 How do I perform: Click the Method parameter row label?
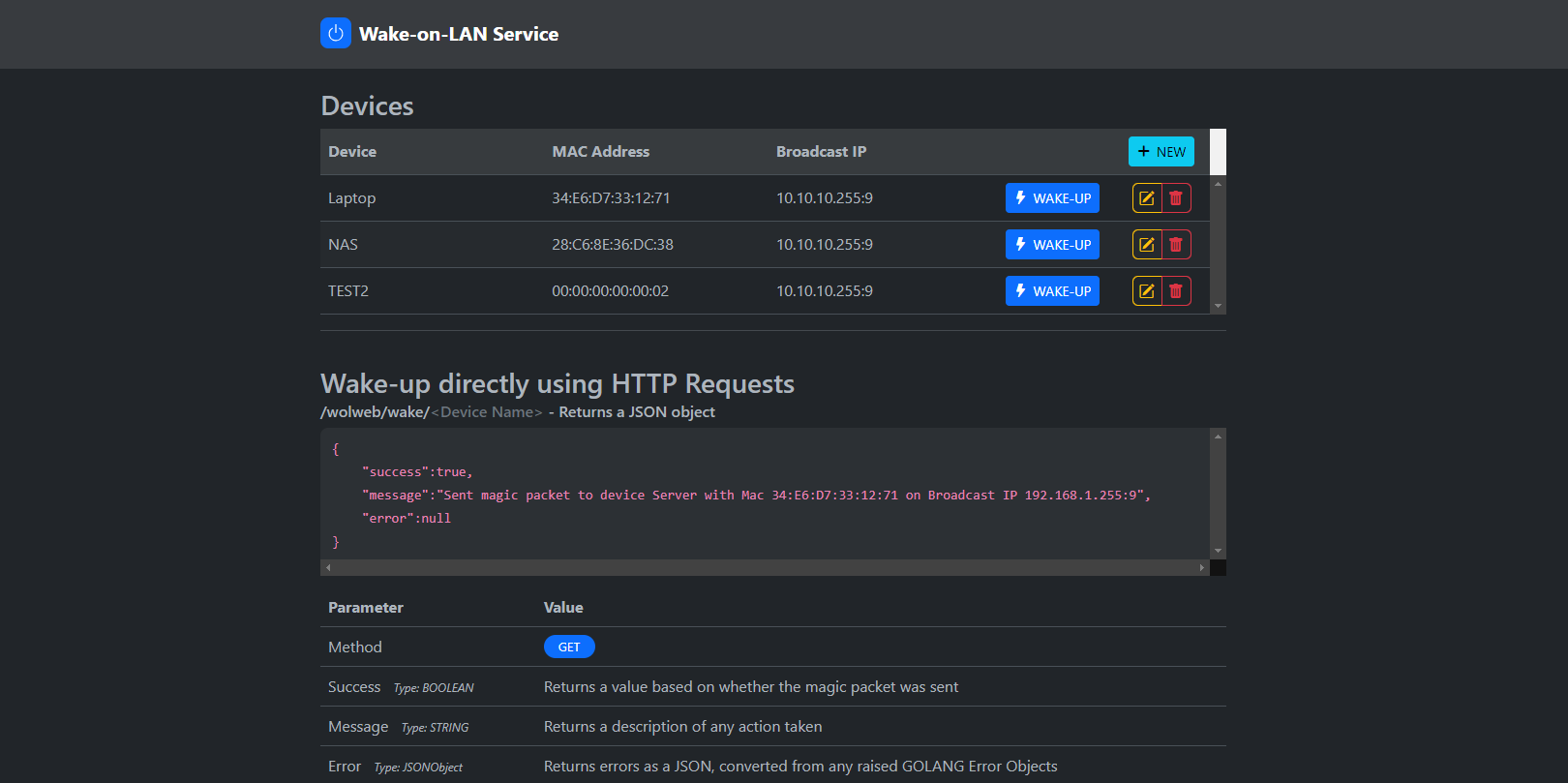click(355, 647)
